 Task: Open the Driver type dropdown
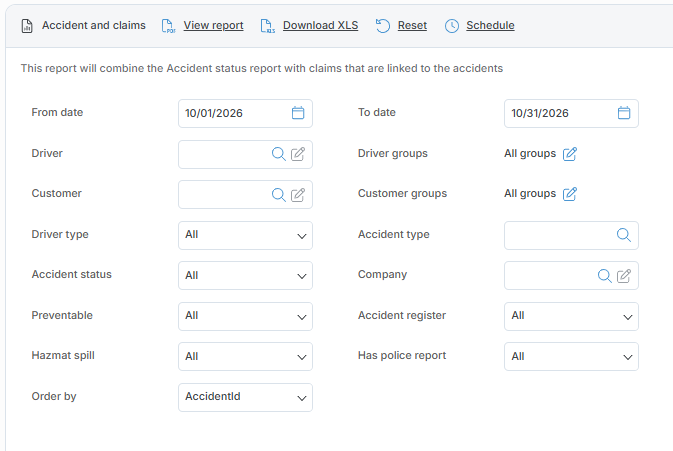pos(246,235)
